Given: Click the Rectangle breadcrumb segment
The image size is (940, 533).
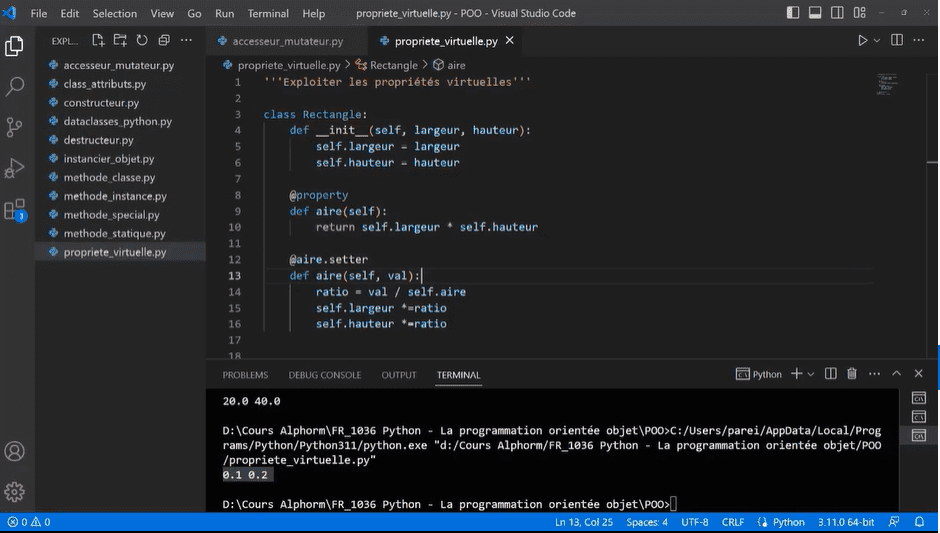Looking at the screenshot, I should (x=387, y=65).
